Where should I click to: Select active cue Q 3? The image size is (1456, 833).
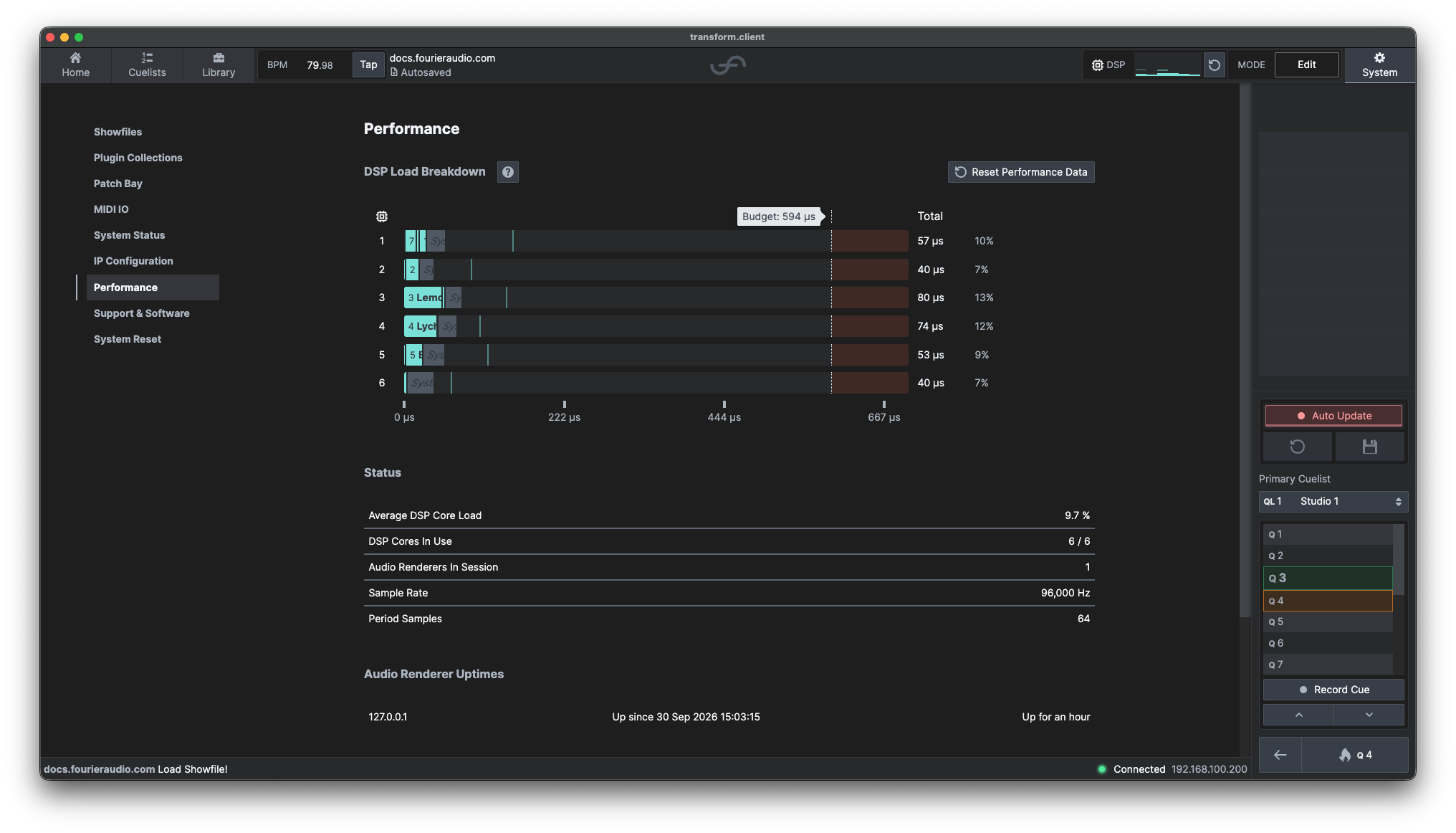click(x=1327, y=578)
